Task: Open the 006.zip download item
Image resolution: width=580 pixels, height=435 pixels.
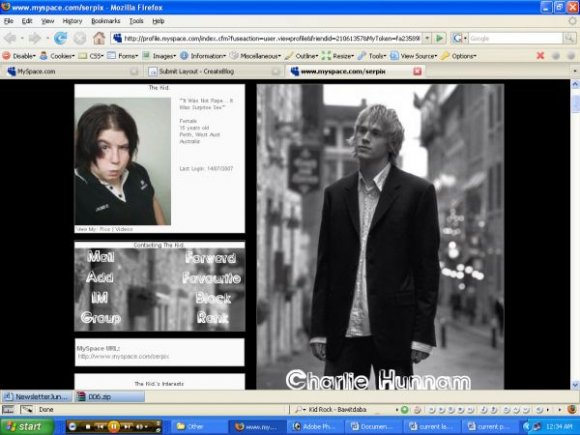Action: point(109,397)
